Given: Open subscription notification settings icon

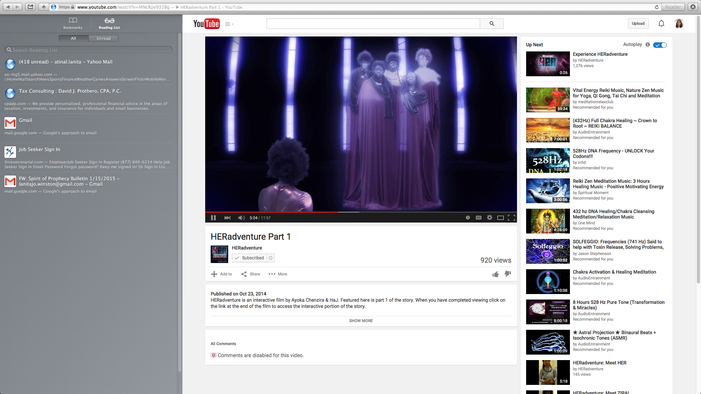Looking at the screenshot, I should coord(270,258).
